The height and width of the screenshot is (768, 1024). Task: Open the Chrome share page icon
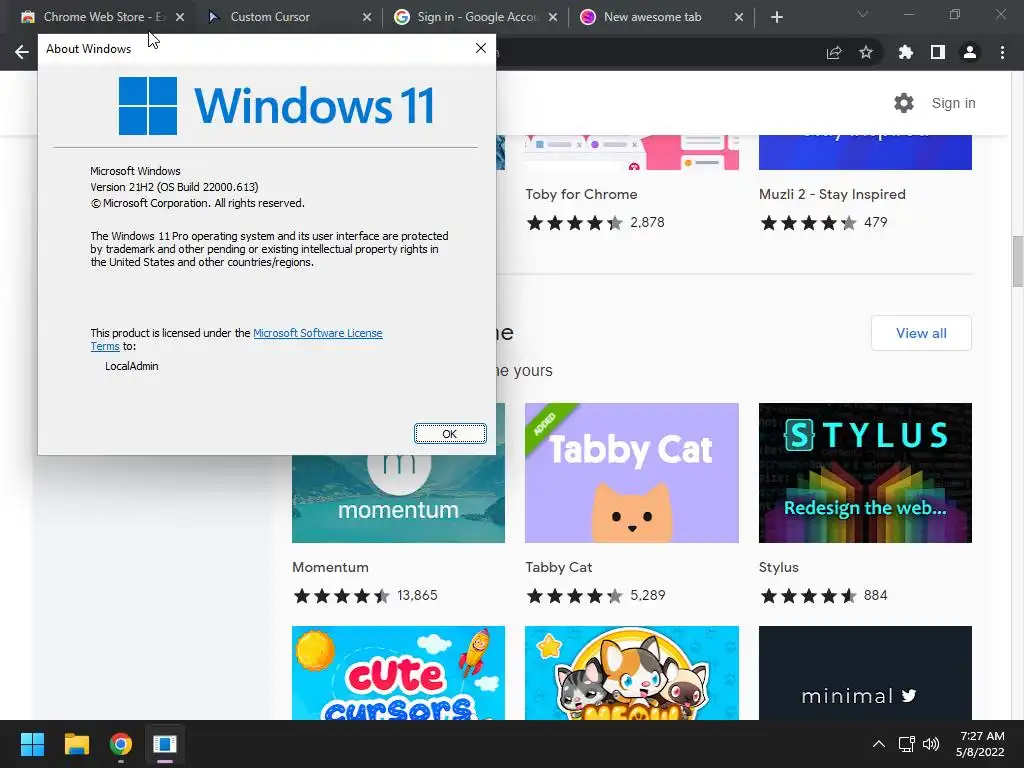(834, 52)
